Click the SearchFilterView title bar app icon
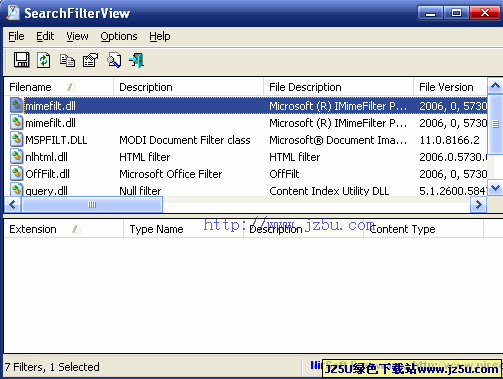 pyautogui.click(x=13, y=13)
